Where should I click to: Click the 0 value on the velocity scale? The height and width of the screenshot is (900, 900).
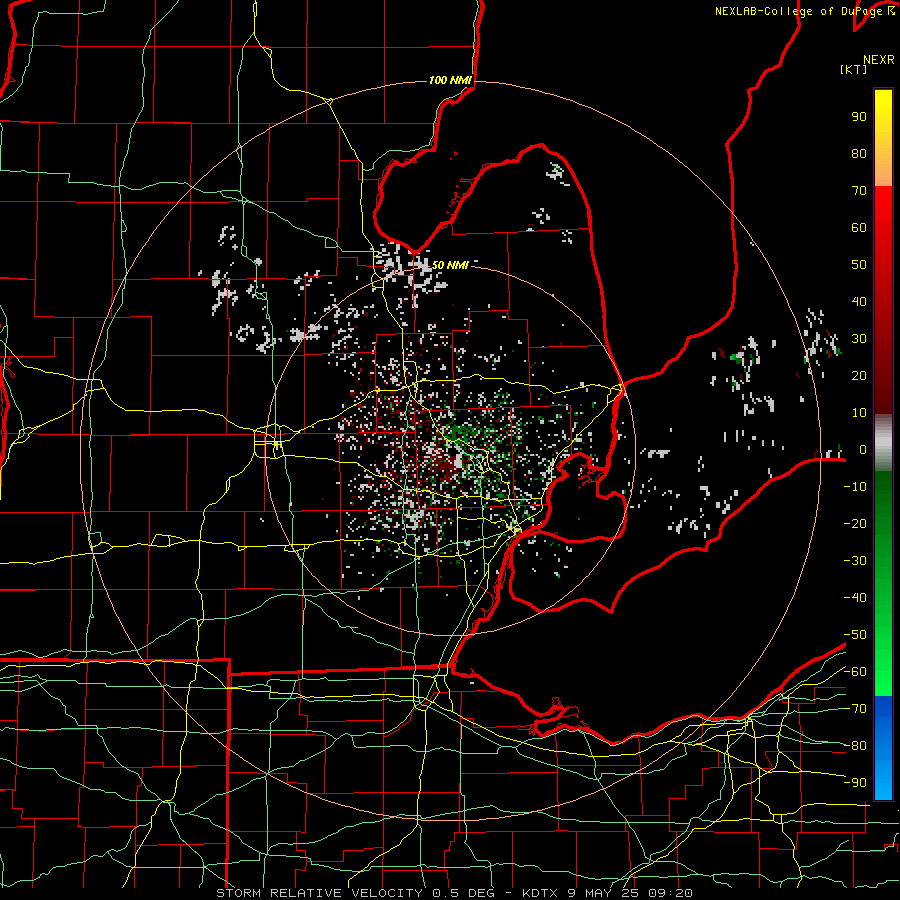(x=863, y=450)
